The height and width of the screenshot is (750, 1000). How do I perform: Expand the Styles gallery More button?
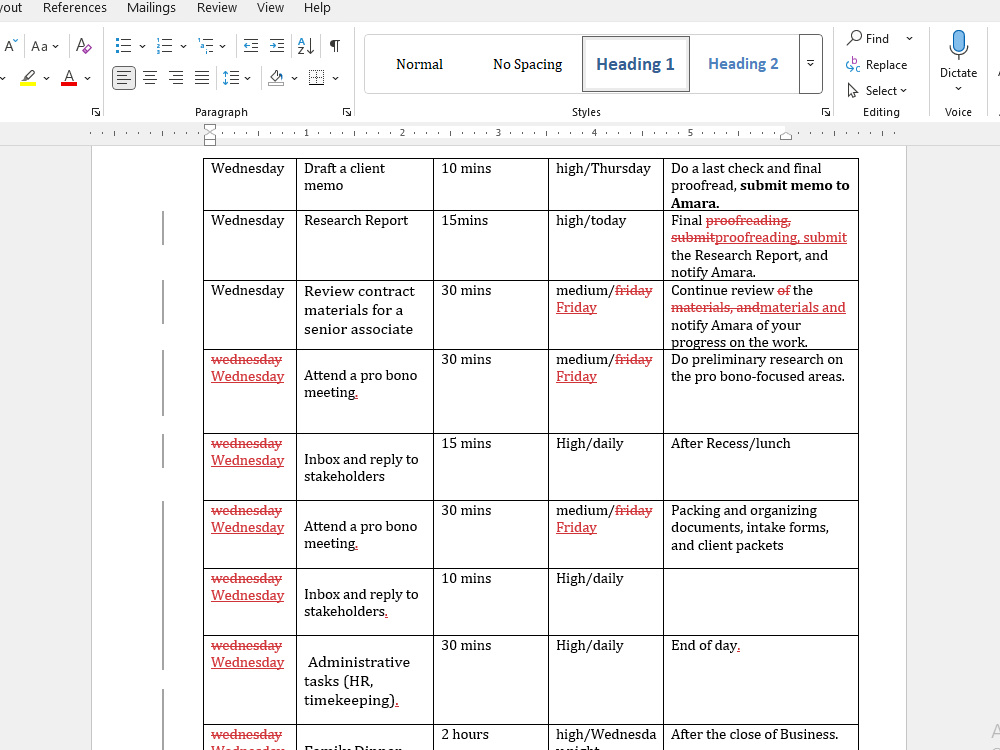coord(811,64)
